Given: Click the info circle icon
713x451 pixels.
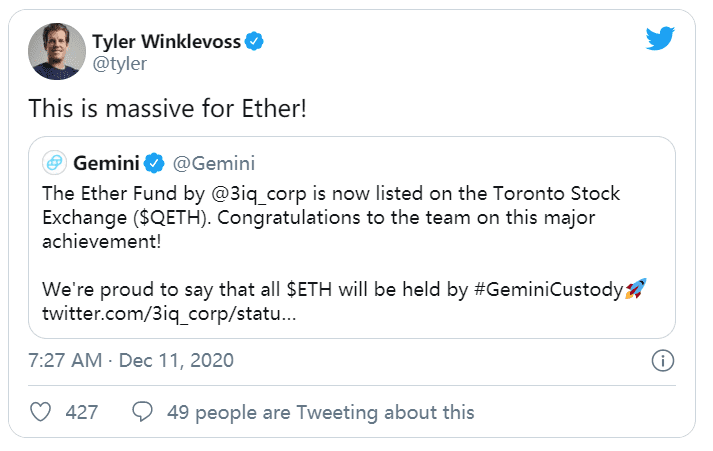Looking at the screenshot, I should click(661, 360).
